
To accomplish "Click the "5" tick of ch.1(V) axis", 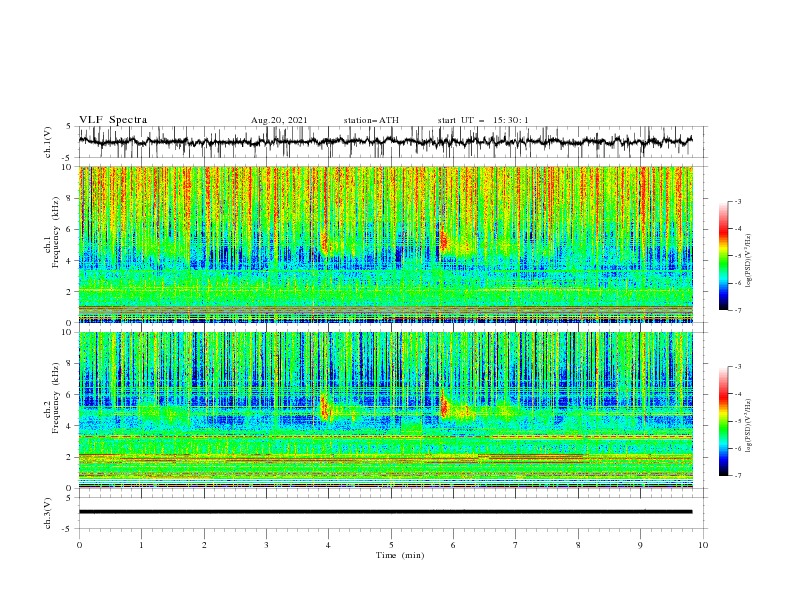I will (x=70, y=126).
